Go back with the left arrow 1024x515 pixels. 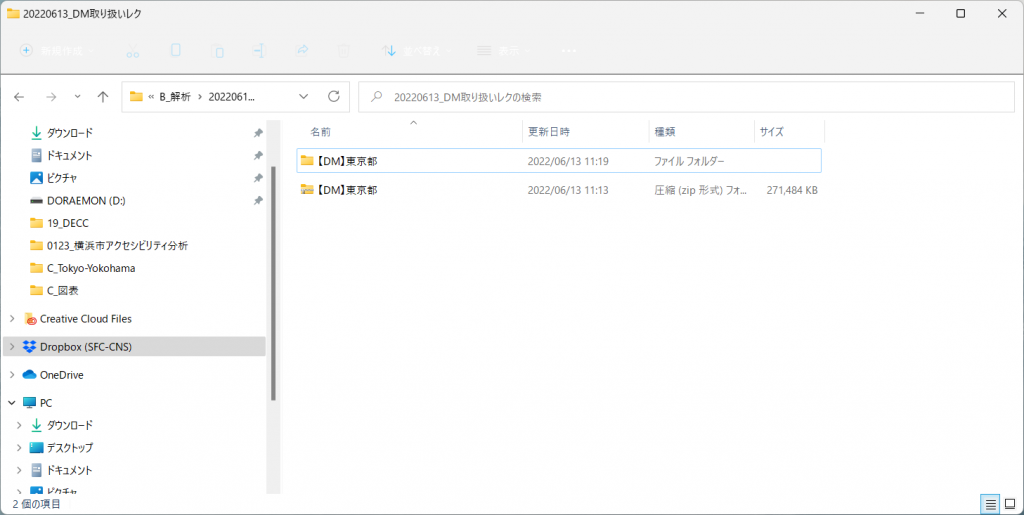pos(19,97)
